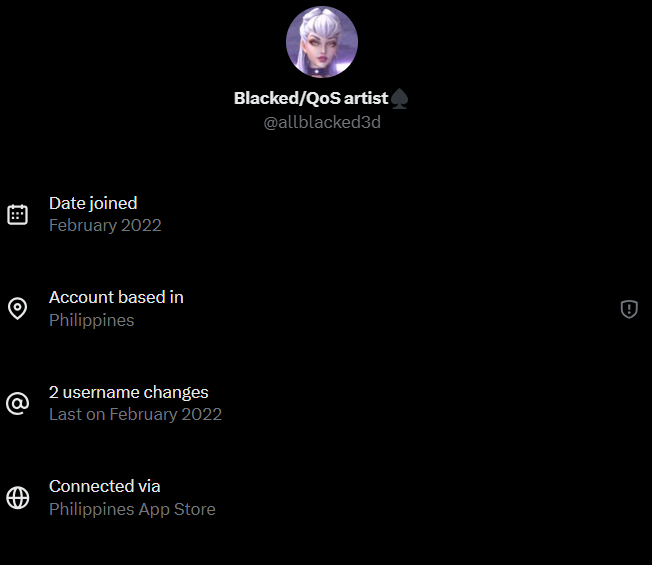Click the Account based in label
This screenshot has height=565, width=652.
pyautogui.click(x=116, y=297)
